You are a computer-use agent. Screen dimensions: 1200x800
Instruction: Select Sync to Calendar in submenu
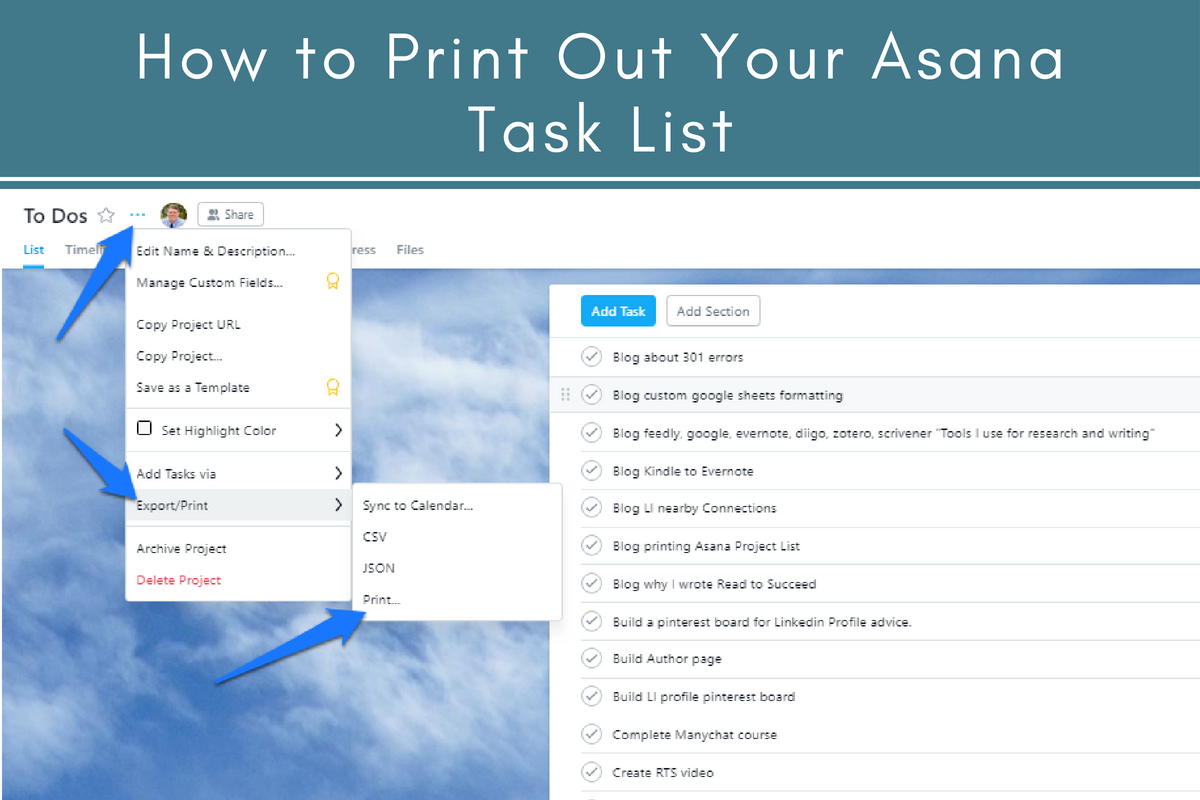[x=418, y=506]
